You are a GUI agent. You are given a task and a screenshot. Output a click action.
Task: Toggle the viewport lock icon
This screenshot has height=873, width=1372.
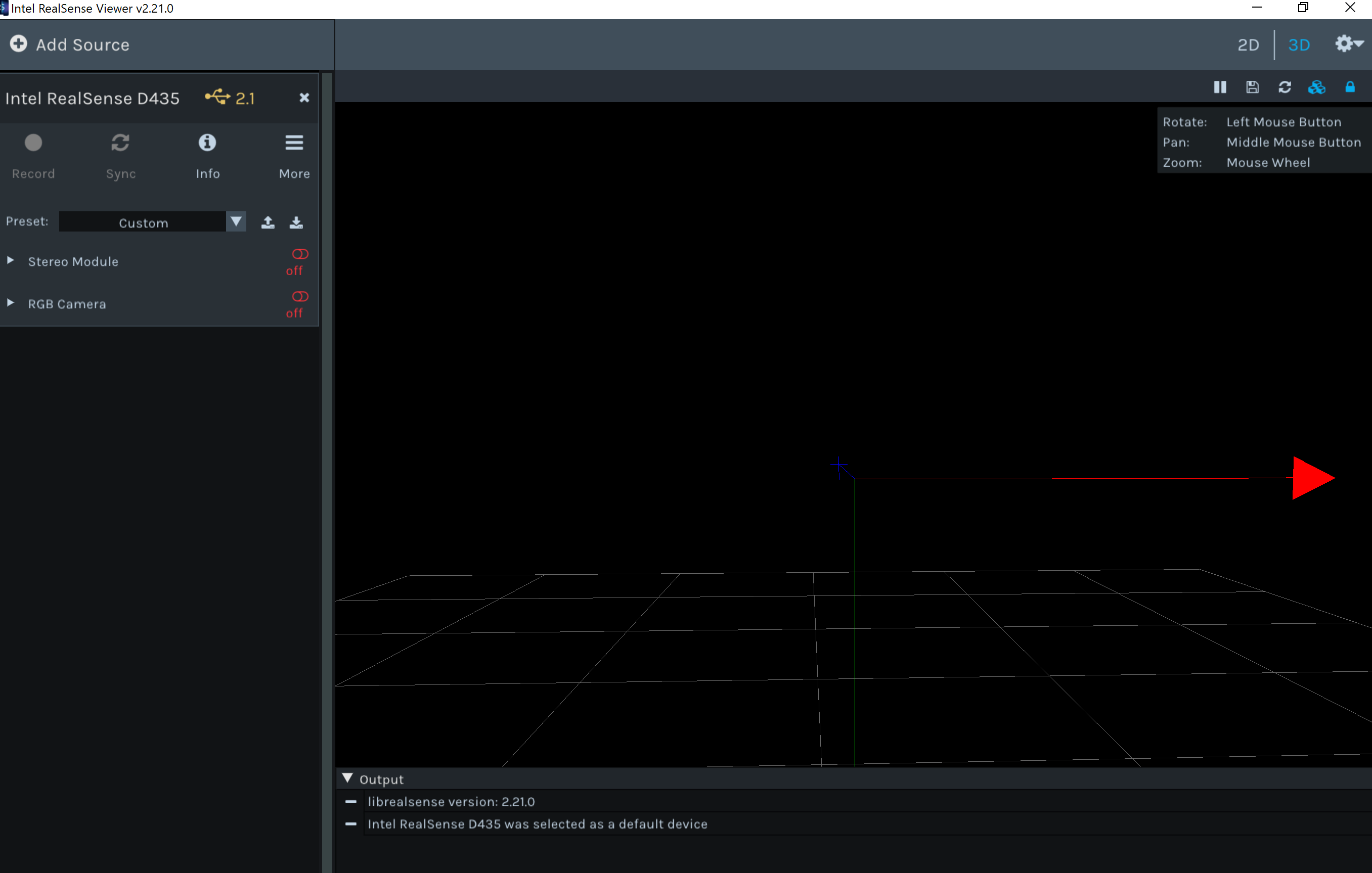click(1350, 86)
